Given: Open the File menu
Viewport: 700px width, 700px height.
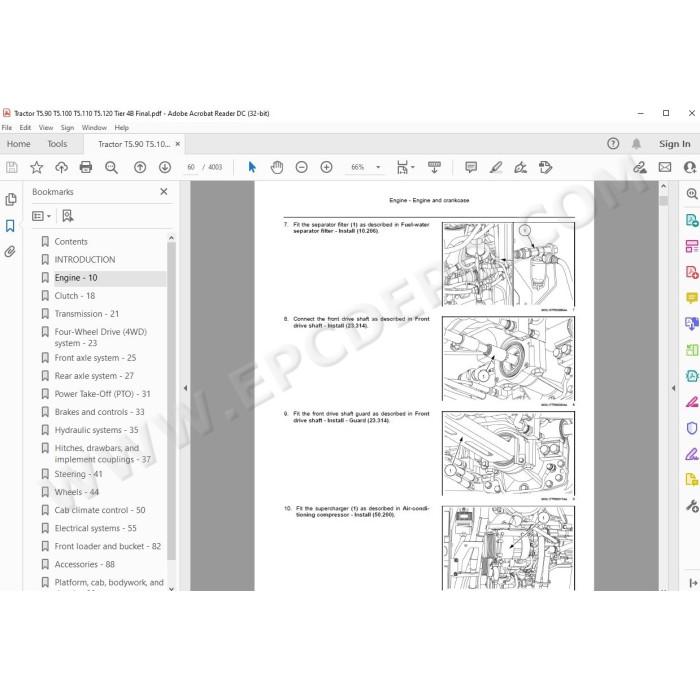Looking at the screenshot, I should click(x=7, y=128).
